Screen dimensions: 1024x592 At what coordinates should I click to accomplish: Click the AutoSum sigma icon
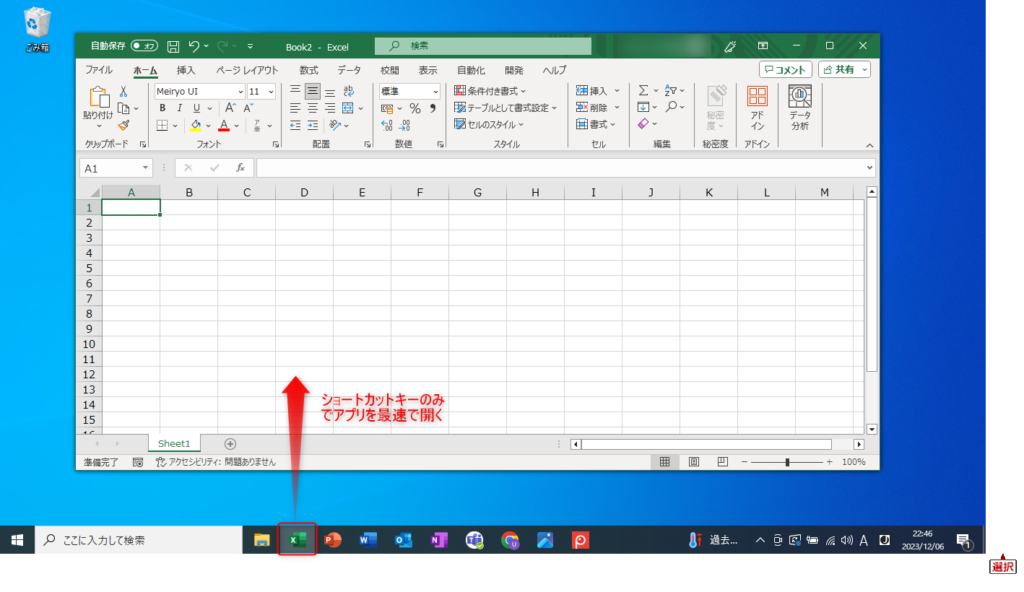(643, 91)
